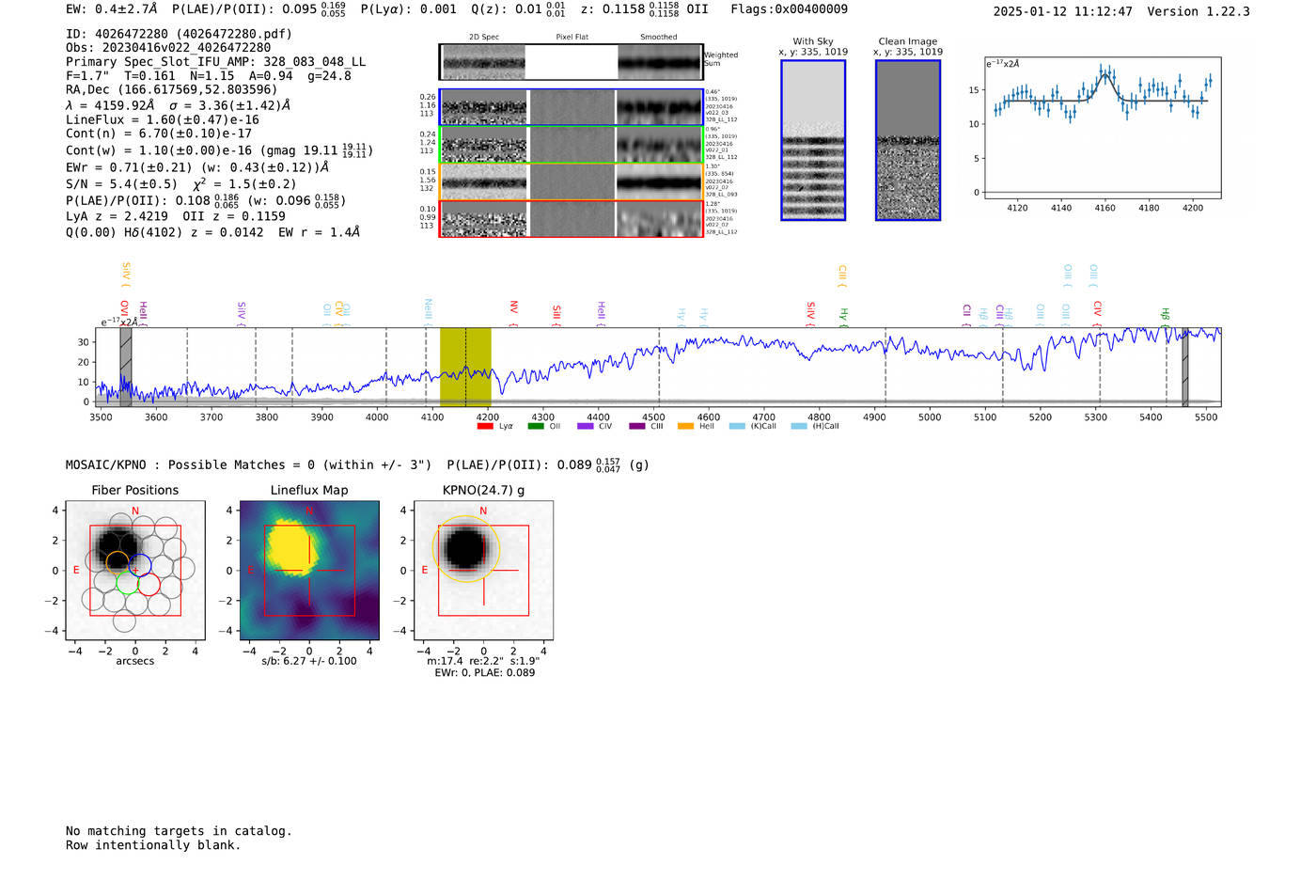Click the (H)CaII light blue legend swatch
Screen dimensions: 1316x896
pos(799,426)
